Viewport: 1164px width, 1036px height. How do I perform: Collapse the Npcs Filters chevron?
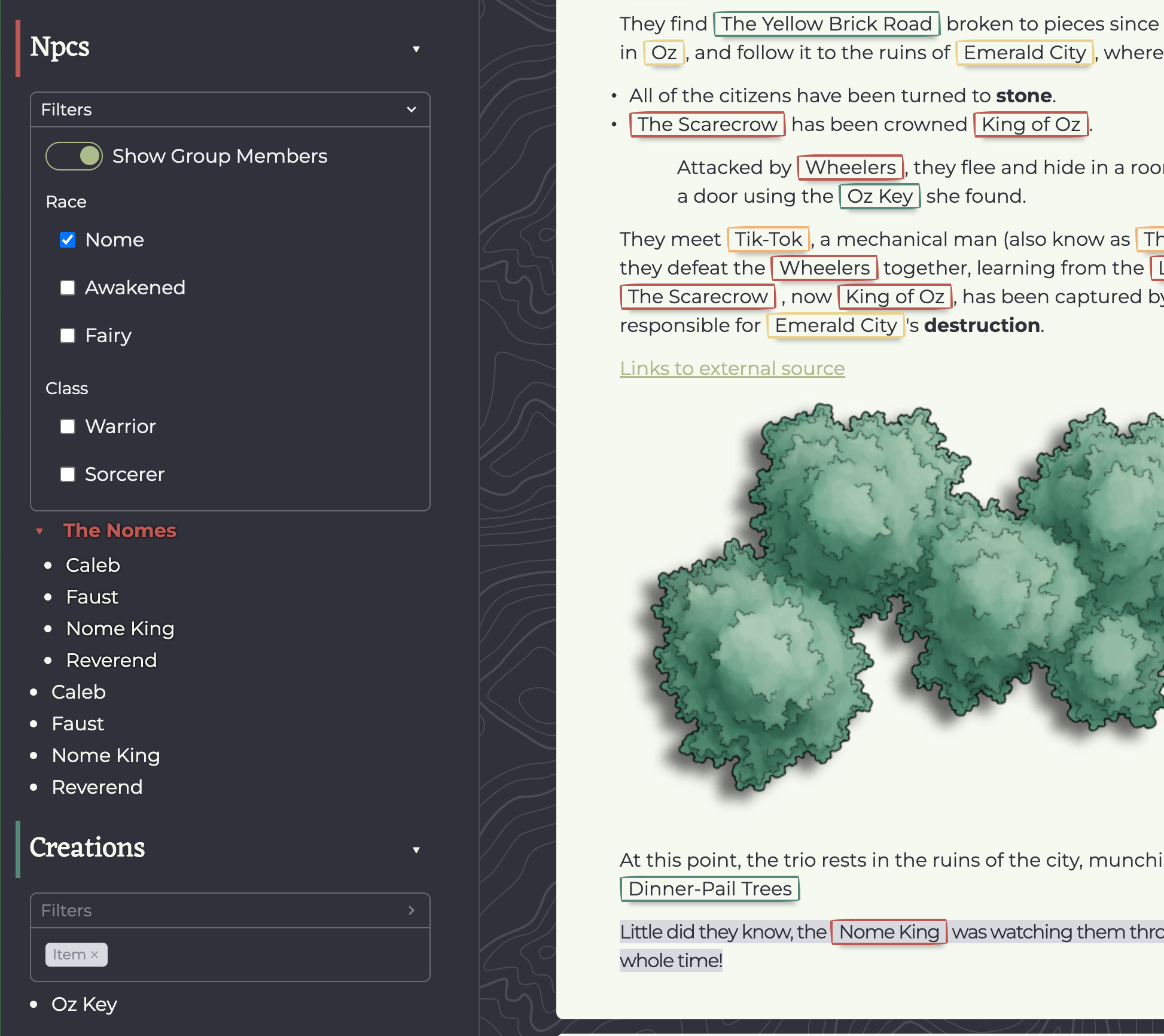pos(411,109)
